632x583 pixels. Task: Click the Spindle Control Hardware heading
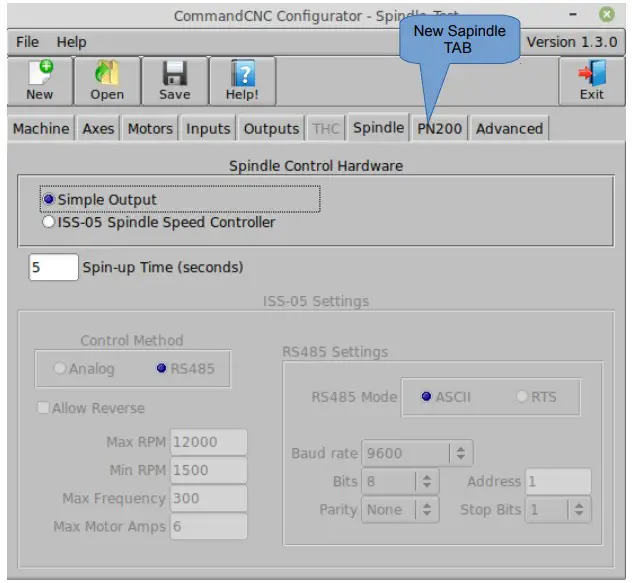coord(316,166)
